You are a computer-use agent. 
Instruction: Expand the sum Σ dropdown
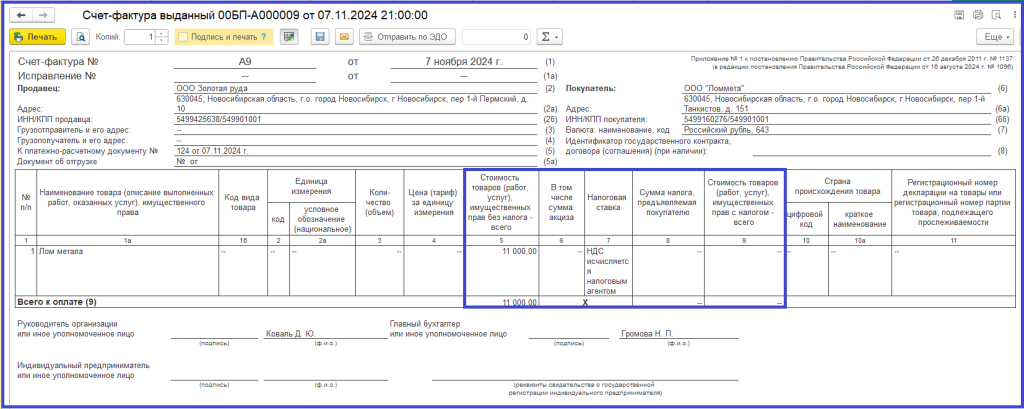pos(550,37)
